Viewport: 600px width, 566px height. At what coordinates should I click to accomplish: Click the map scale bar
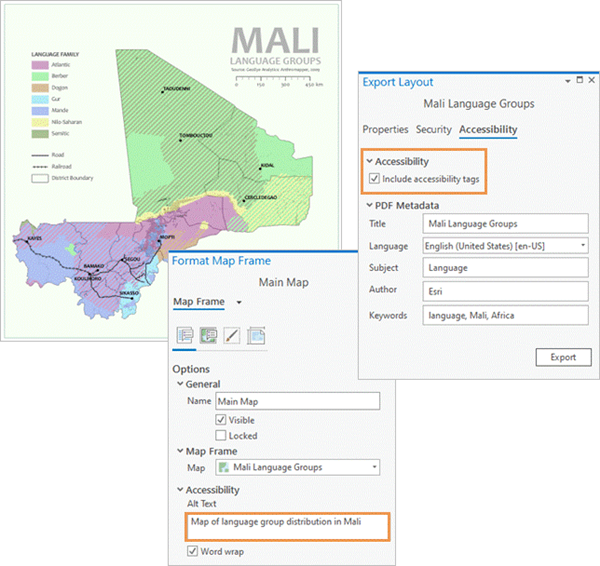pyautogui.click(x=279, y=81)
